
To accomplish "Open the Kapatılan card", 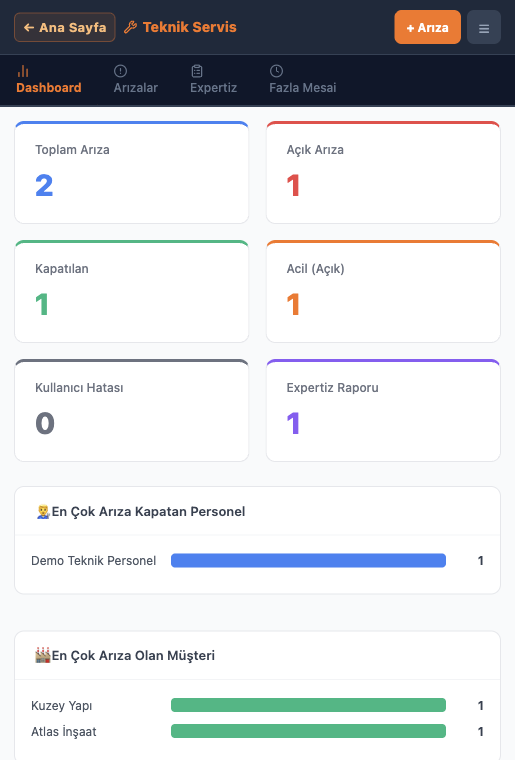I will pos(132,291).
